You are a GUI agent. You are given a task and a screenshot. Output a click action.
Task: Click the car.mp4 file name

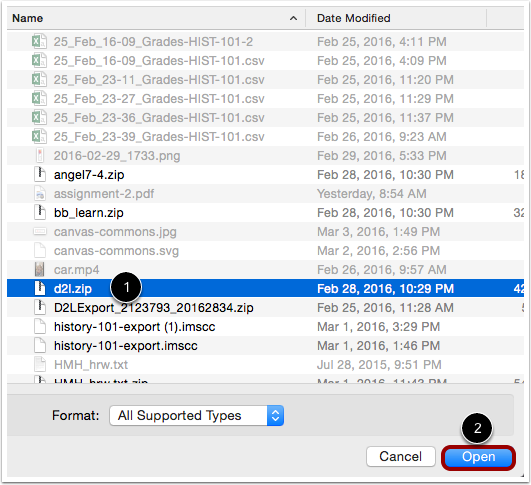click(77, 270)
